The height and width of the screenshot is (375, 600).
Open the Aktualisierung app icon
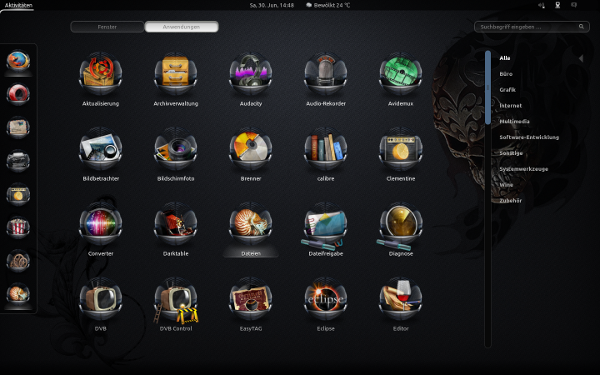(101, 73)
